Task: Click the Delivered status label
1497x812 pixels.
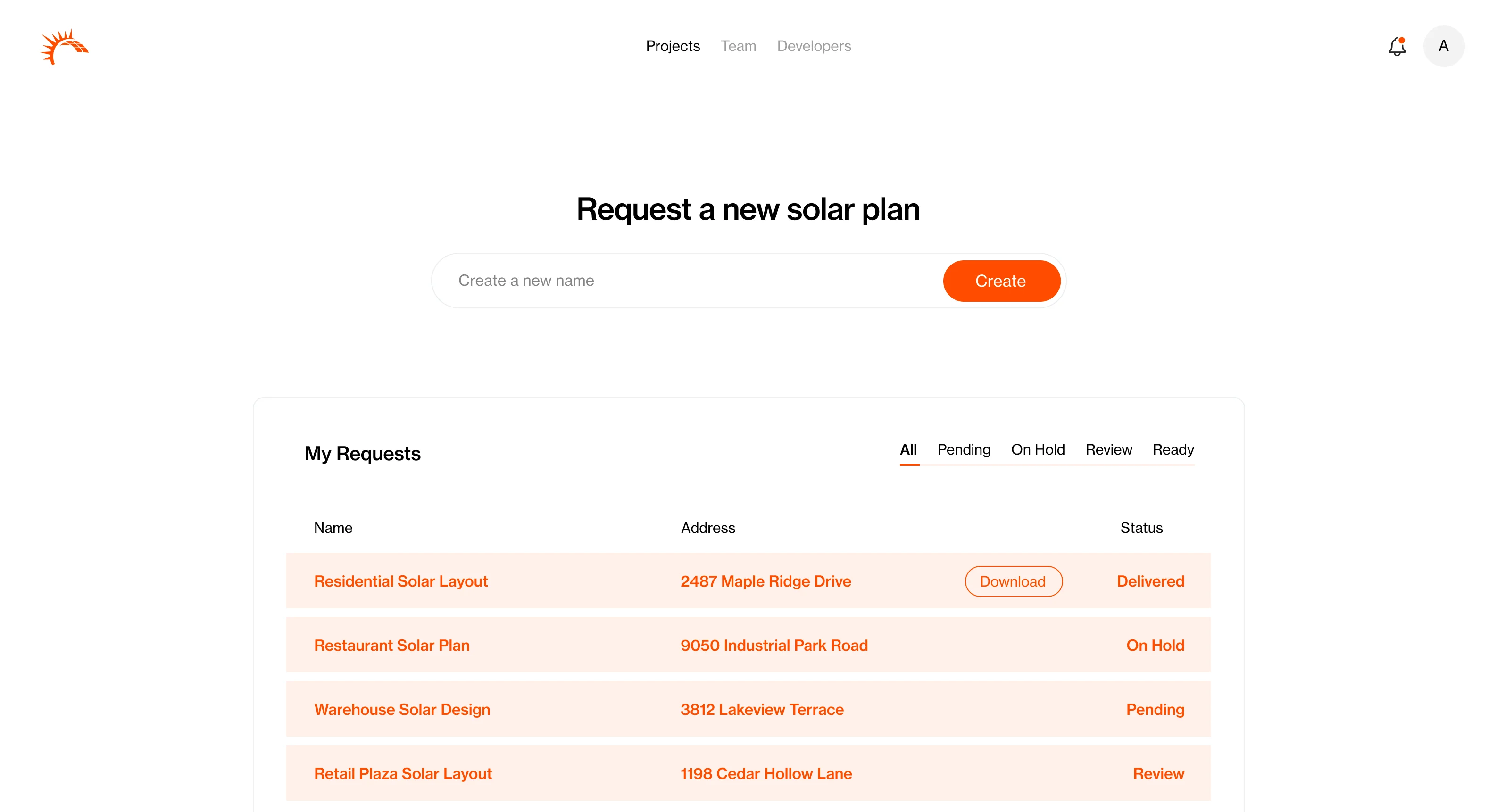Action: click(x=1150, y=581)
